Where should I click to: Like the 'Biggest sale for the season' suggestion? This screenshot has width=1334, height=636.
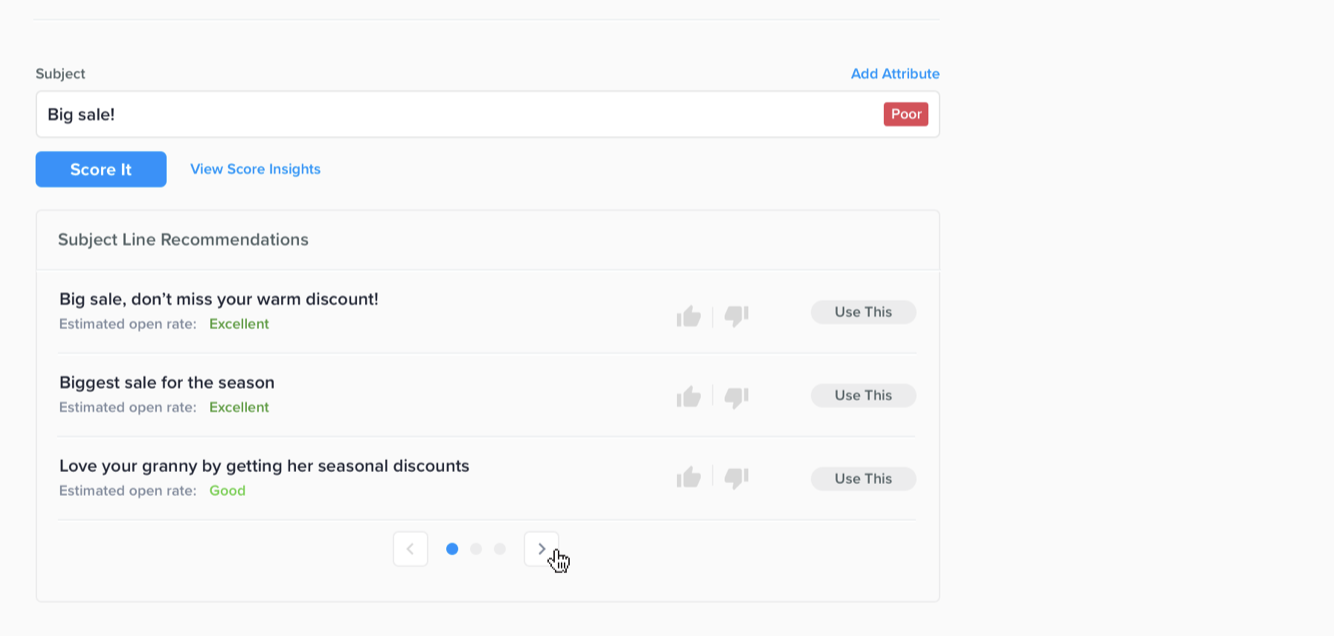[x=688, y=397]
